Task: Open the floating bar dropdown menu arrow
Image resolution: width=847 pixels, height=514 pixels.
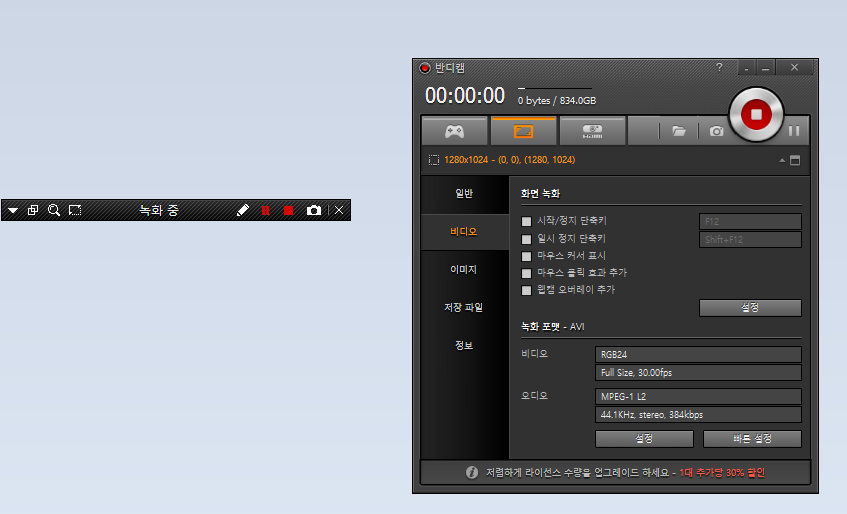Action: (13, 210)
